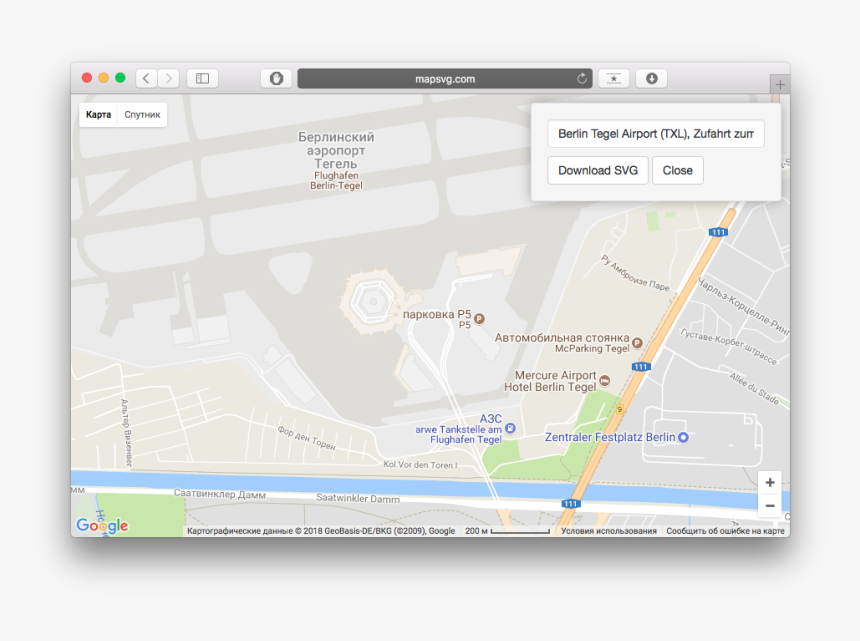Switch map to Карта view
860x641 pixels.
point(99,115)
